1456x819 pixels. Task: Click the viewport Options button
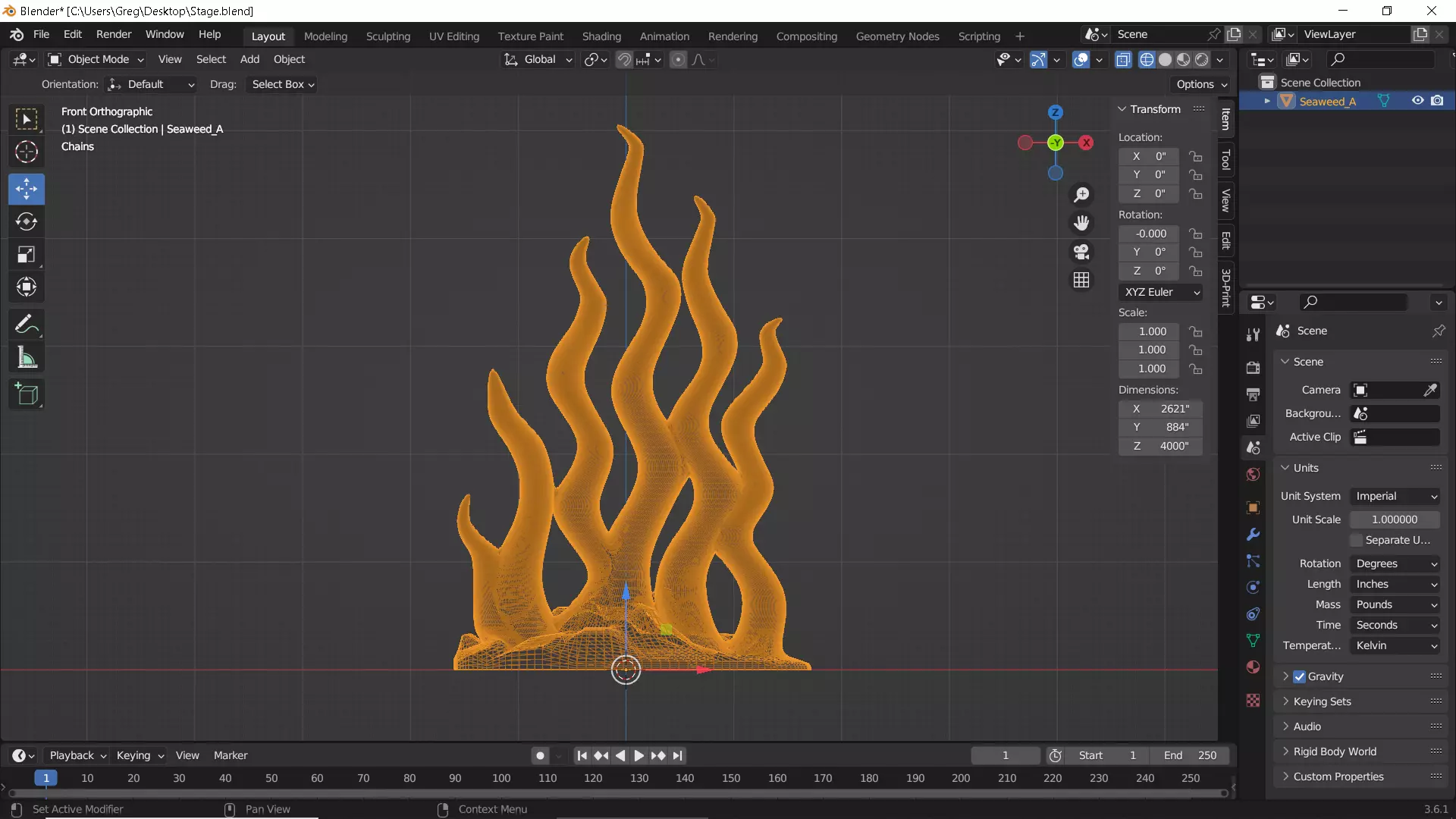[1201, 84]
